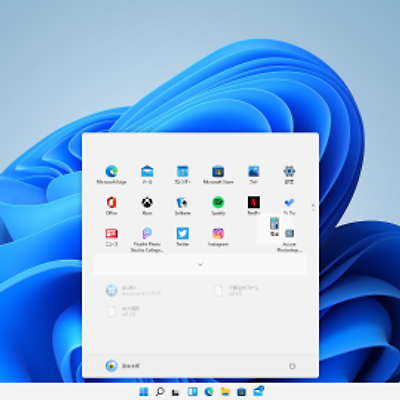Open the Calendar app tile
The width and height of the screenshot is (400, 400).
[183, 174]
